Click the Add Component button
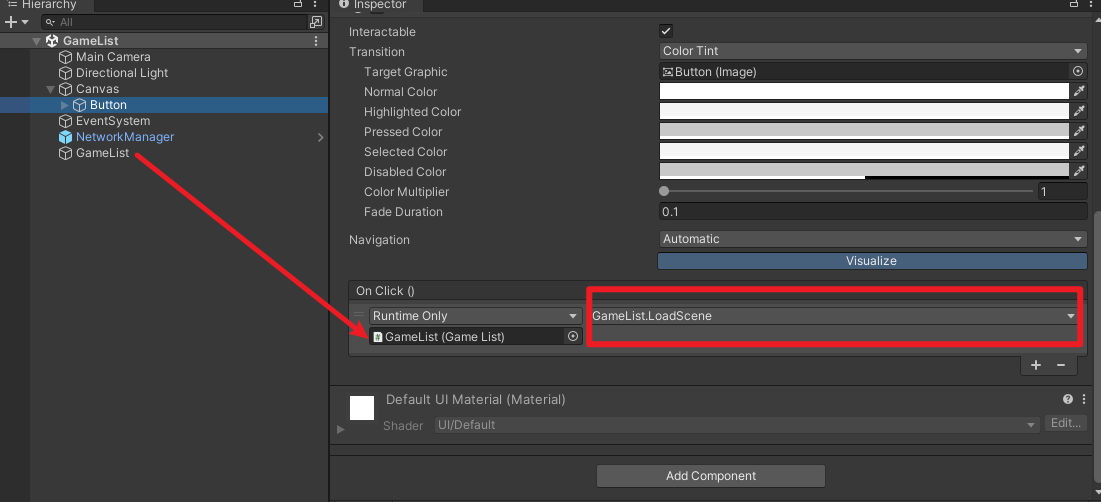 (711, 476)
